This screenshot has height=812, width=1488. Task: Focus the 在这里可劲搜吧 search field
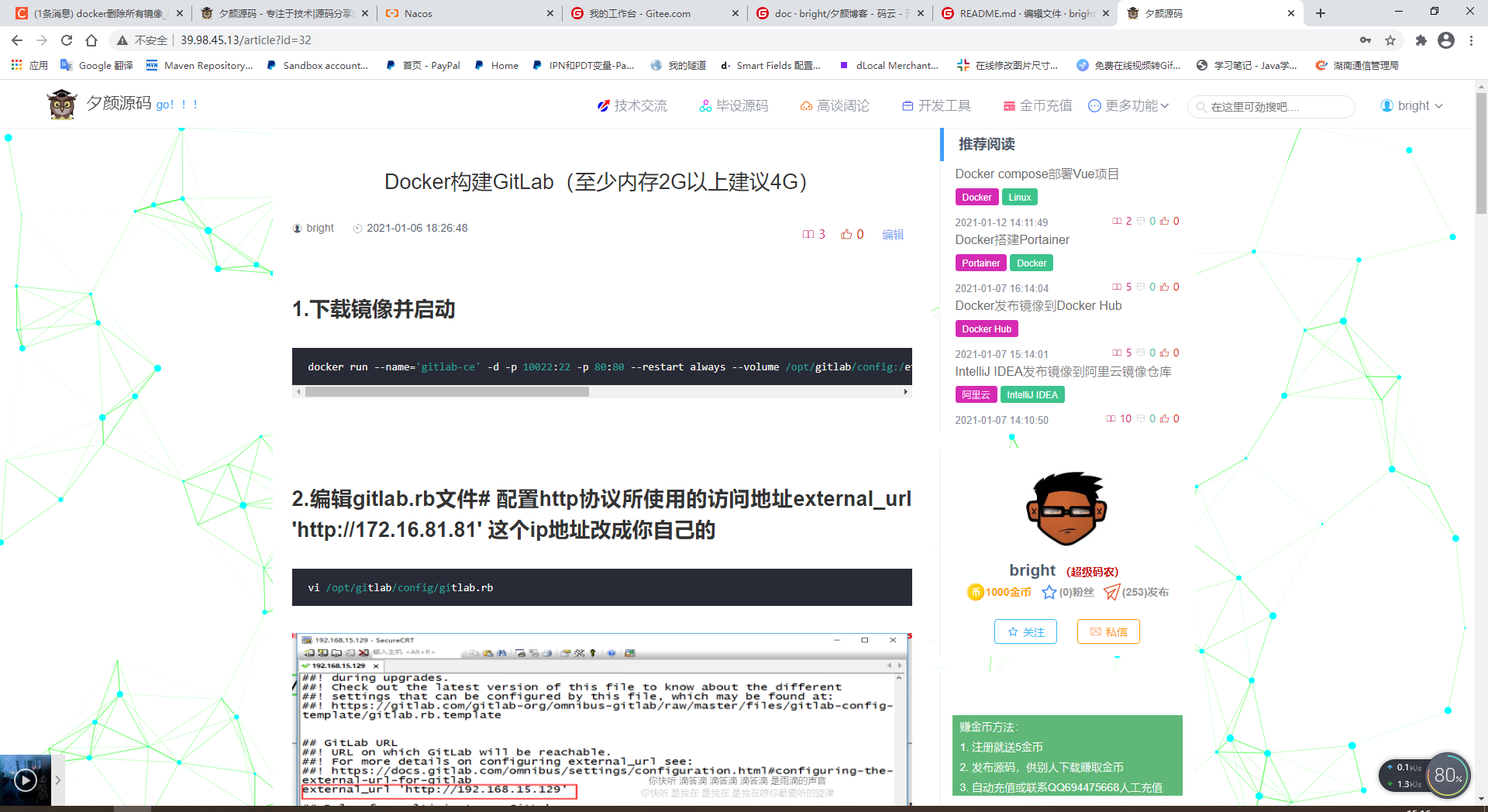pyautogui.click(x=1271, y=107)
